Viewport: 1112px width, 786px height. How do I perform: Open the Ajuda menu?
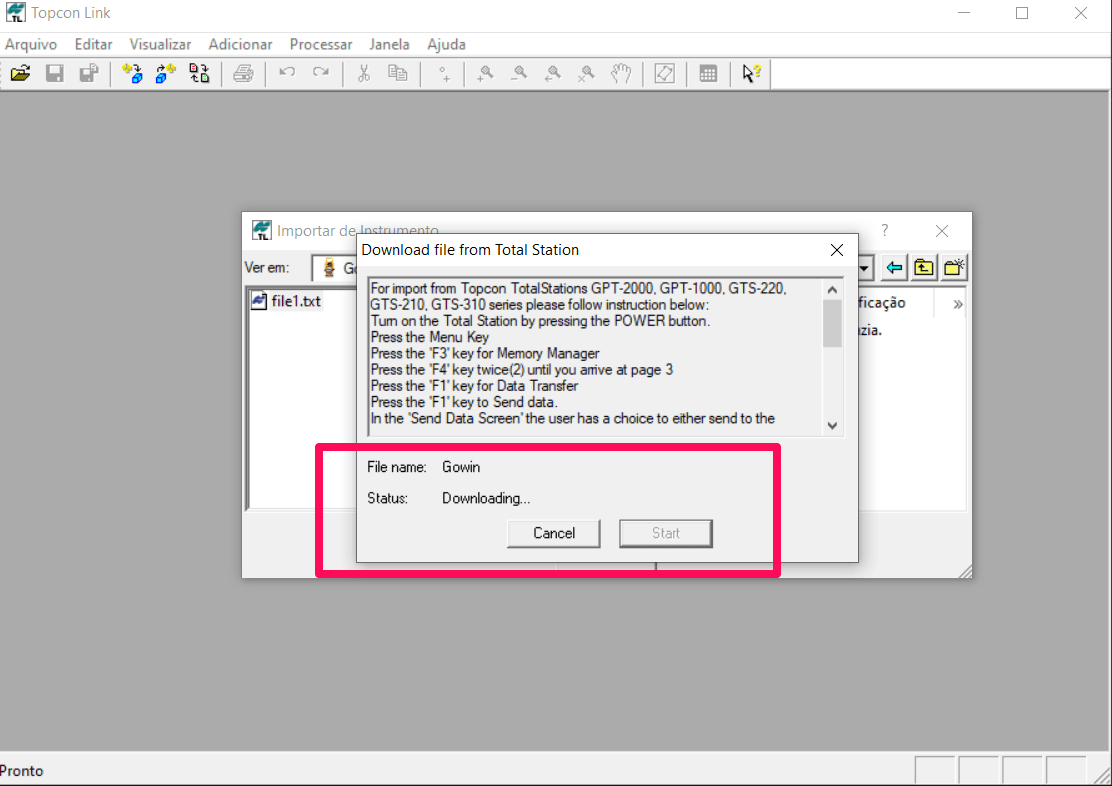point(446,44)
